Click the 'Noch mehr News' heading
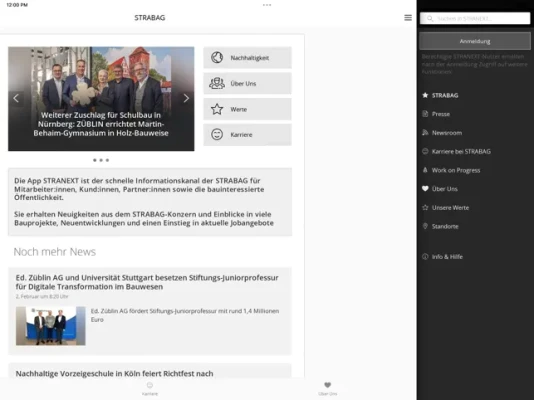534x400 pixels. point(54,252)
